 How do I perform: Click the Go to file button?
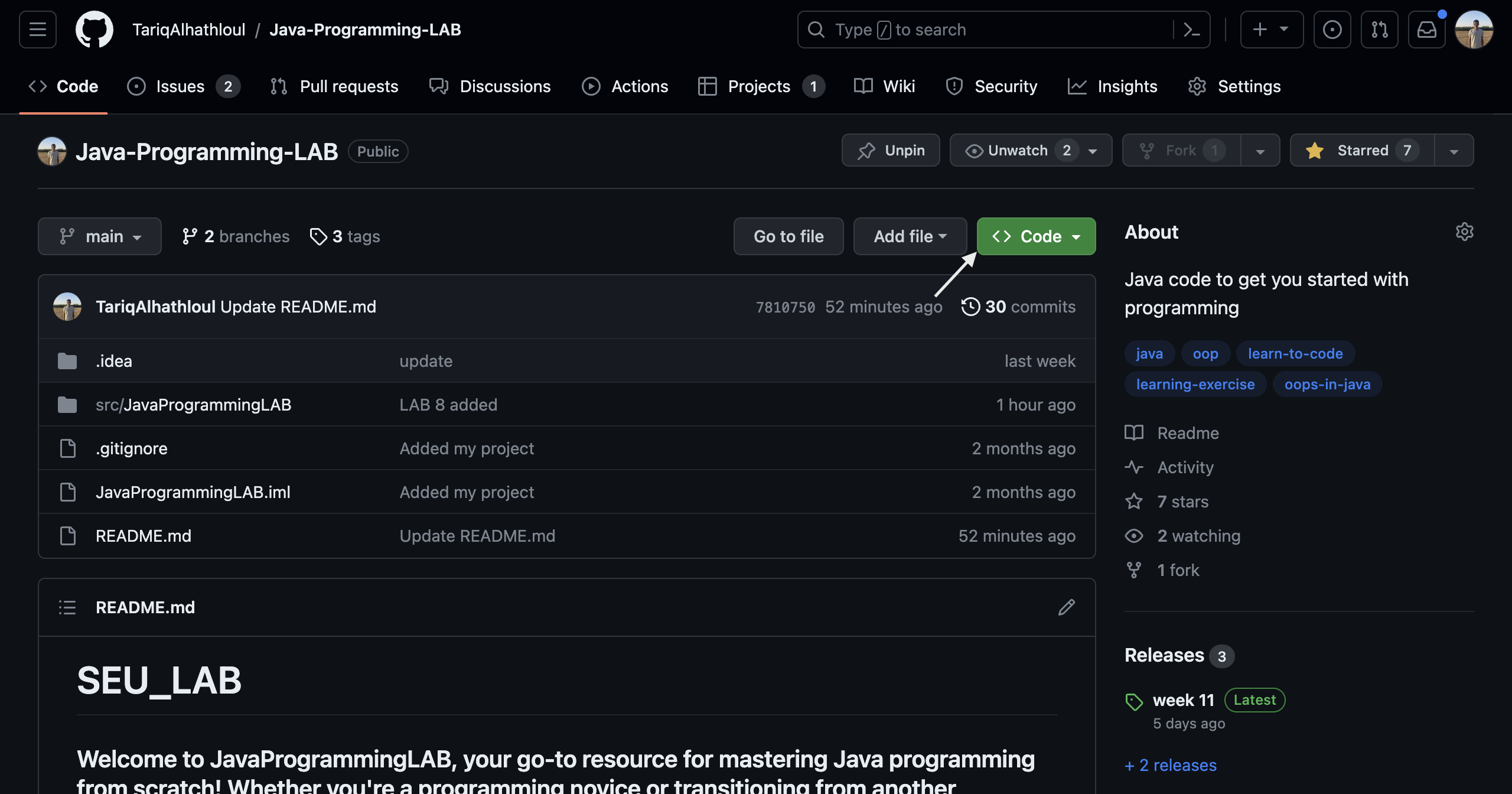click(788, 236)
